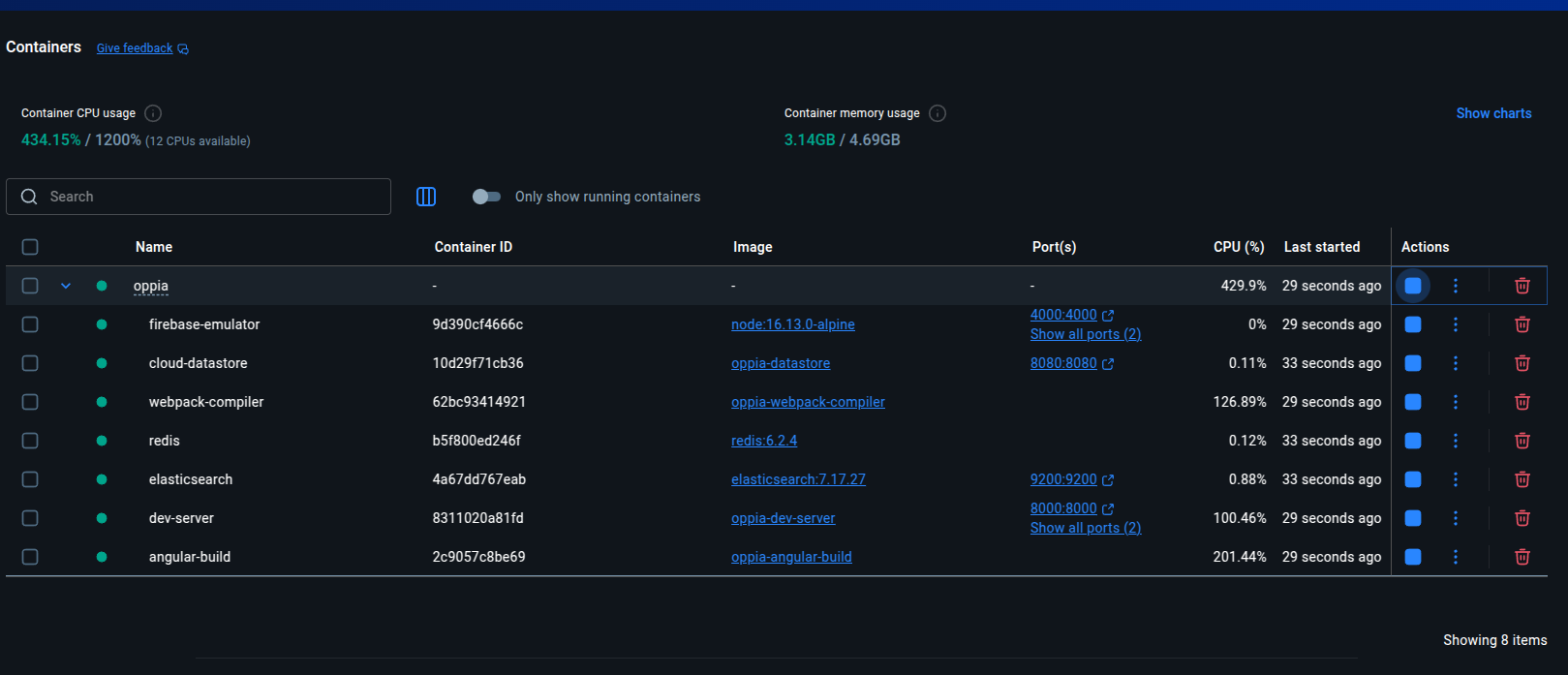The image size is (1568, 675).
Task: Collapse the oppia container group
Action: pos(66,286)
